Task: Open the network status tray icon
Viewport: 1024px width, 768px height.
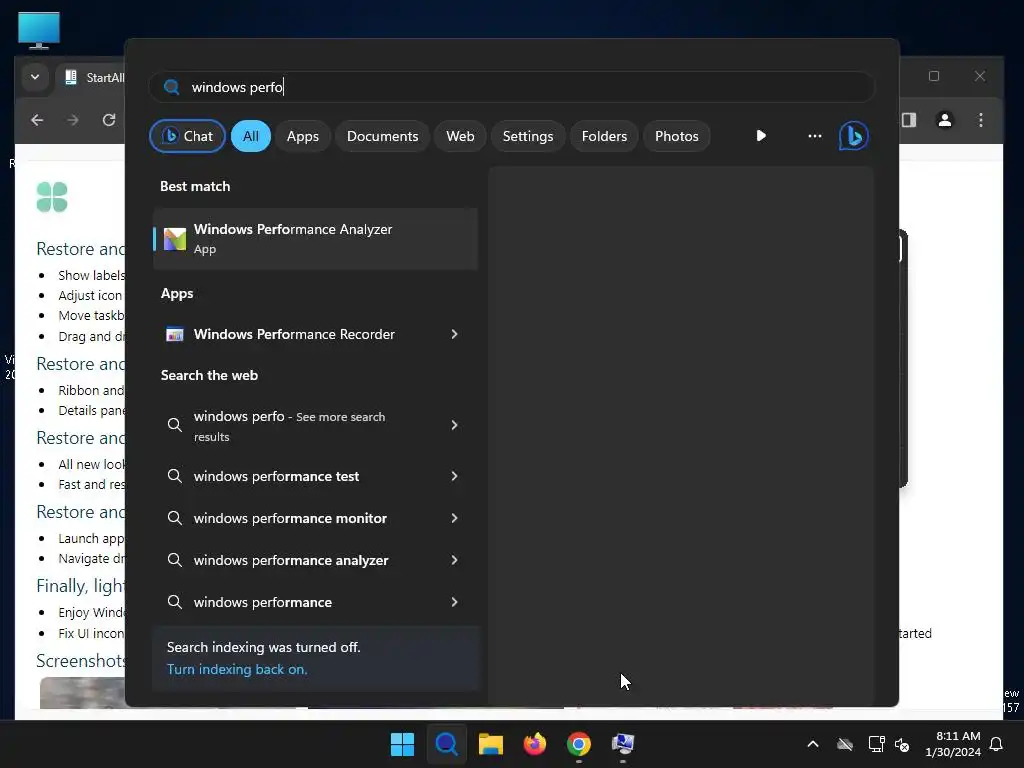Action: tap(876, 744)
